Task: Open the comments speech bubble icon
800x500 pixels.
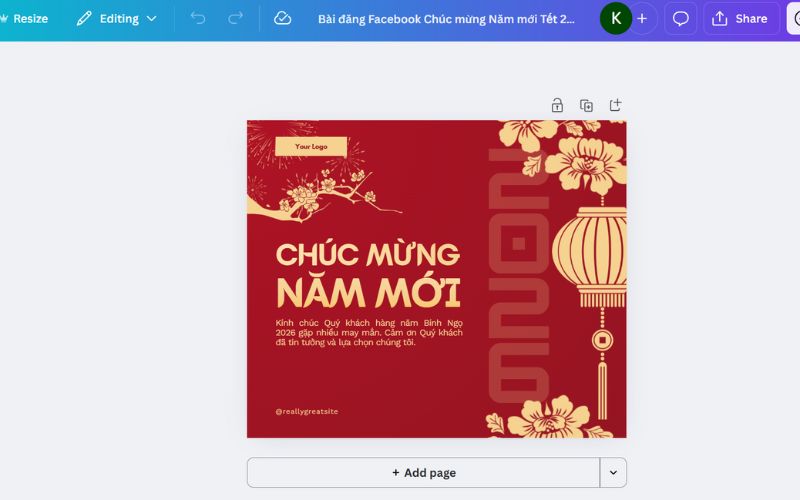Action: coord(681,19)
